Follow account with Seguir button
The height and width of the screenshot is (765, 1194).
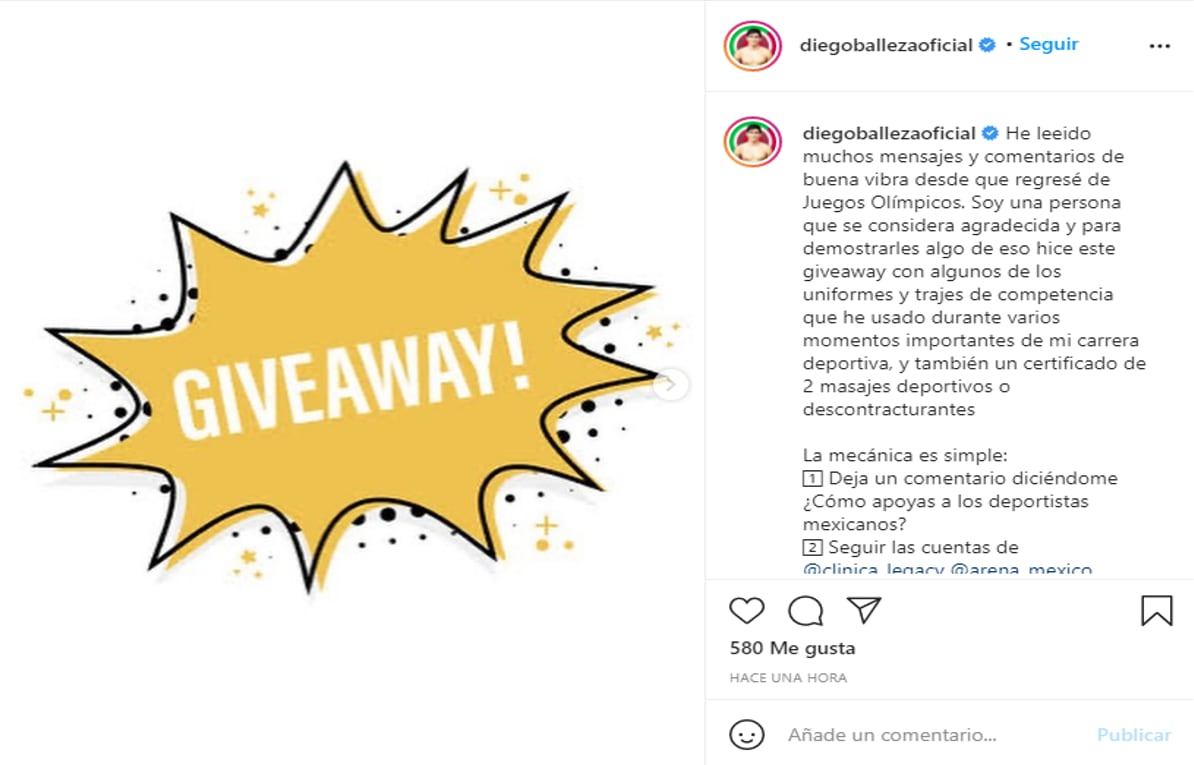(1049, 44)
